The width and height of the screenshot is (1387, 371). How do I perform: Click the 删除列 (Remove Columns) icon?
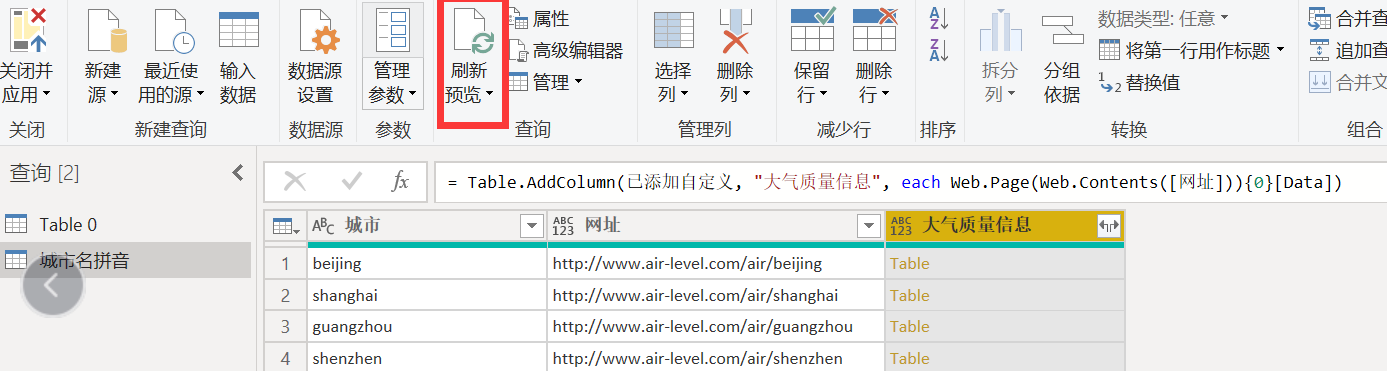click(735, 31)
